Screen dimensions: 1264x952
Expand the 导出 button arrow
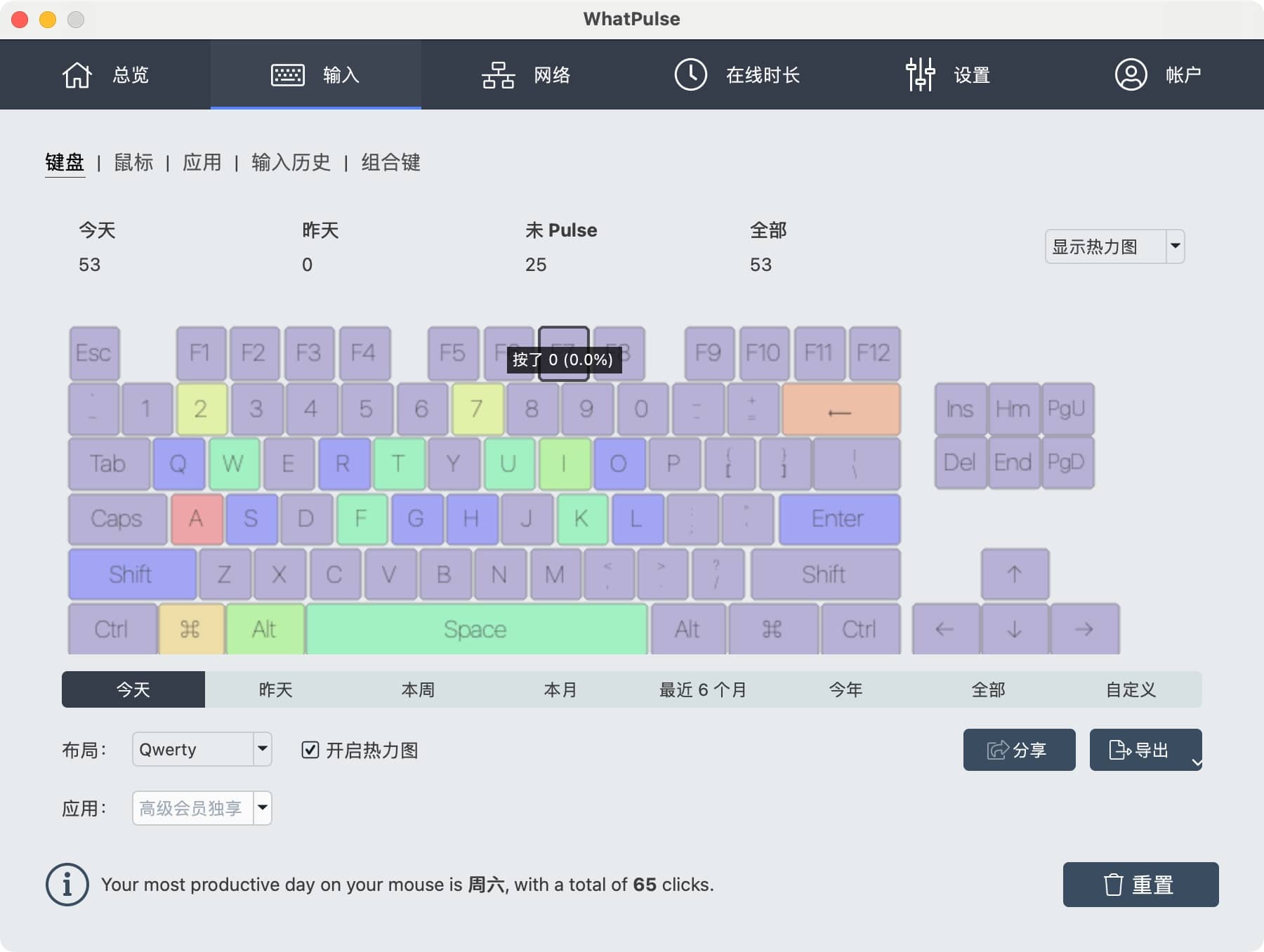pyautogui.click(x=1197, y=762)
